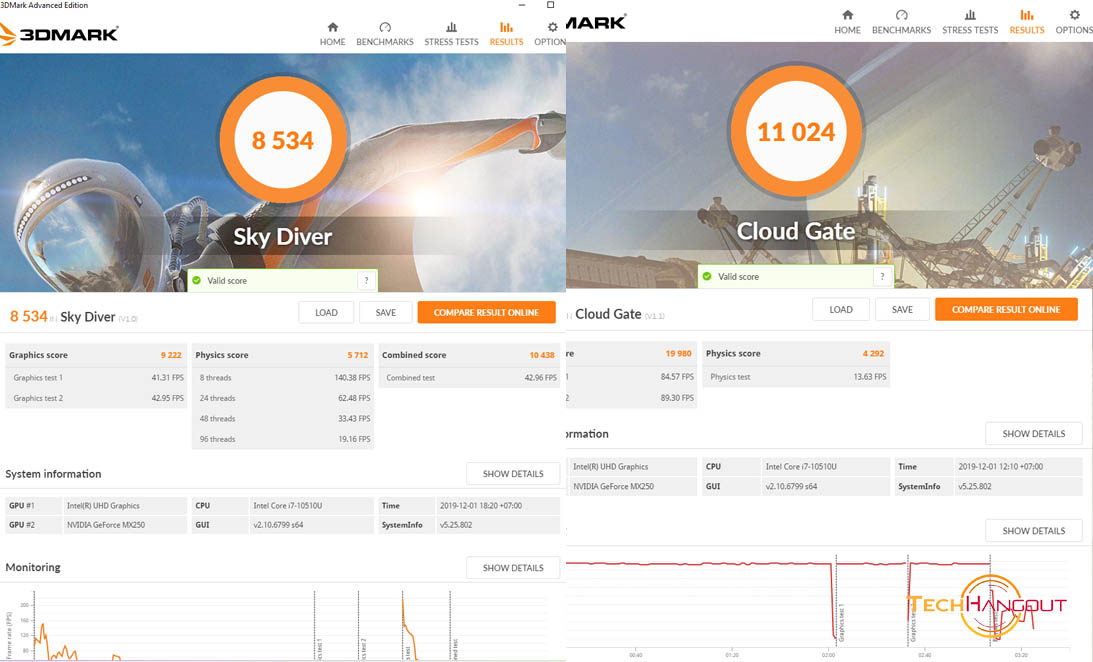The image size is (1093, 662).
Task: Open Options gear in the Sky Diver window
Action: click(551, 33)
